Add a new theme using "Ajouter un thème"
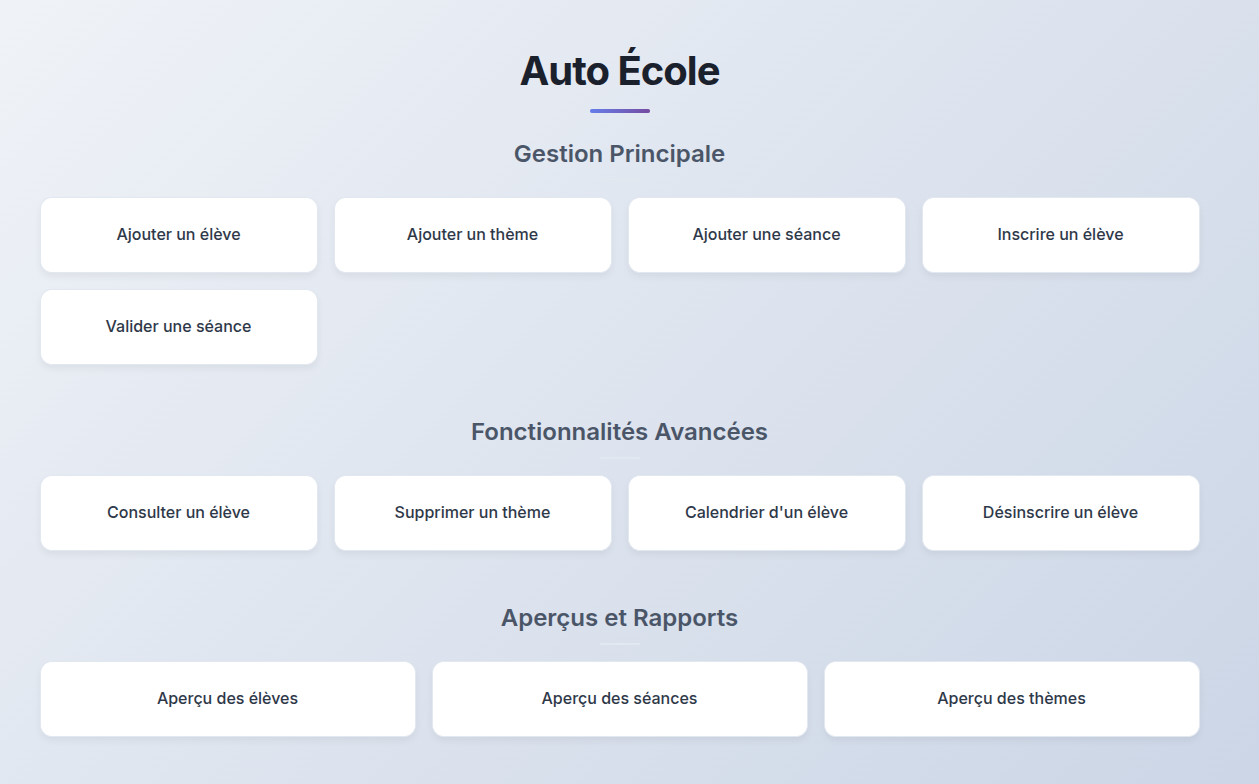 click(x=472, y=234)
